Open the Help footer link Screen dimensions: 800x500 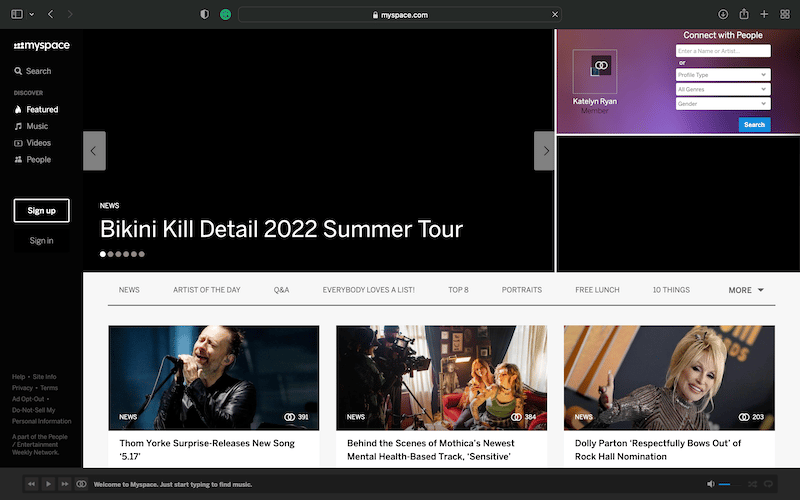[x=18, y=377]
